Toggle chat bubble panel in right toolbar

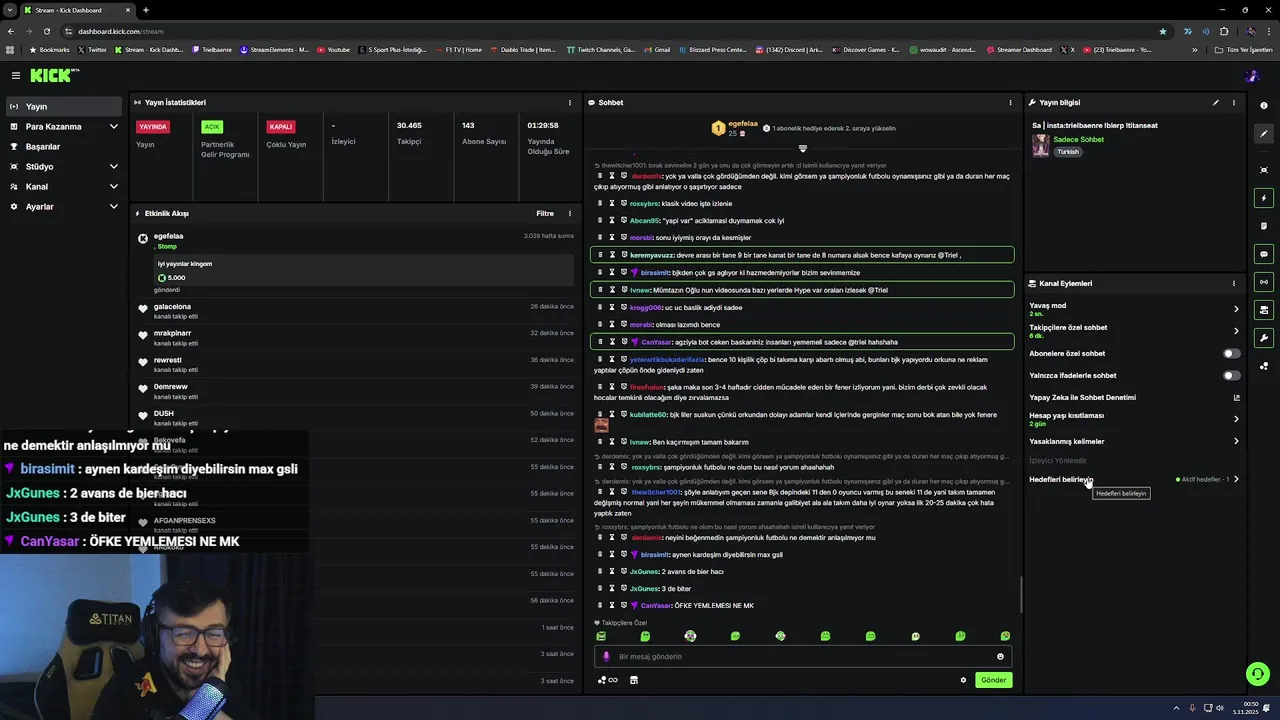pos(1264,254)
